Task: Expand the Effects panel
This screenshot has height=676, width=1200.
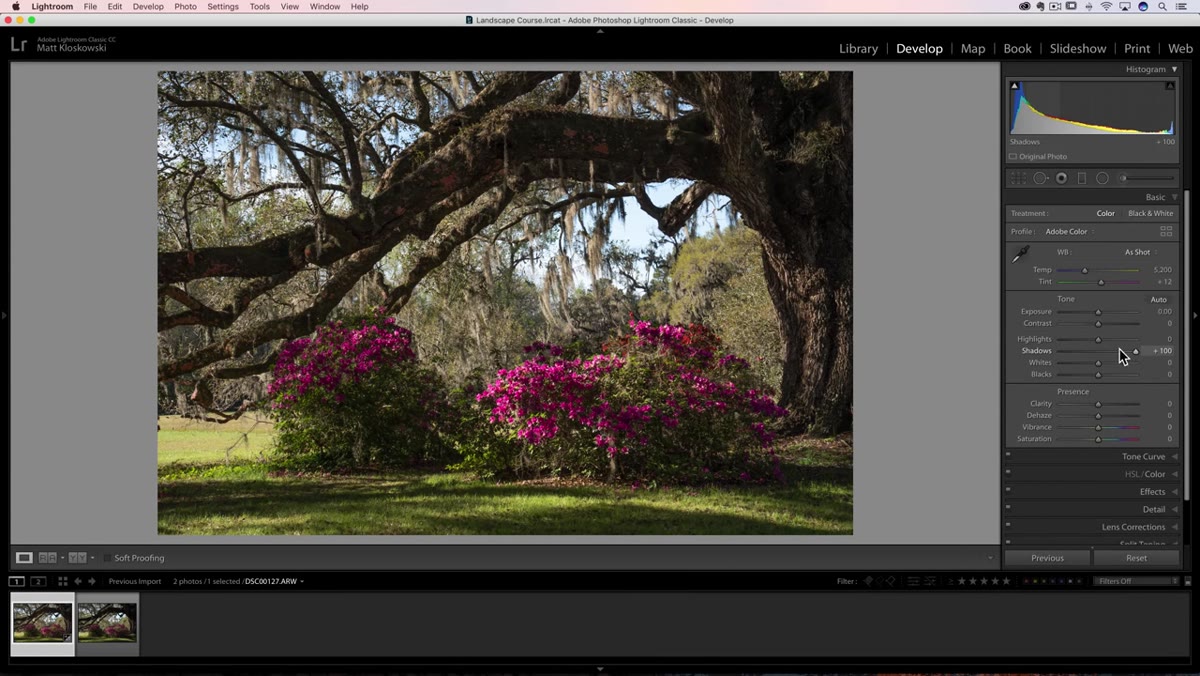Action: tap(1174, 491)
